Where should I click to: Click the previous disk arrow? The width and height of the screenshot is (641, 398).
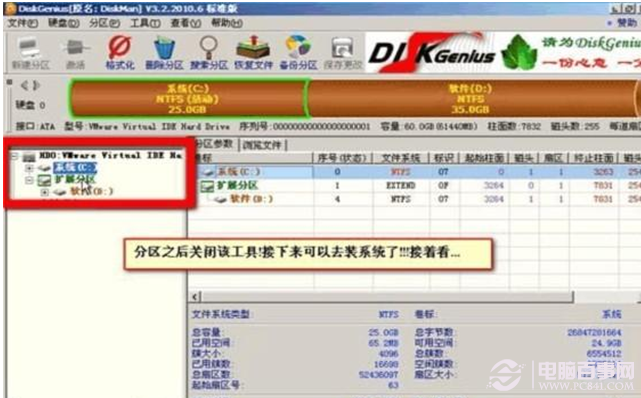pyautogui.click(x=25, y=85)
